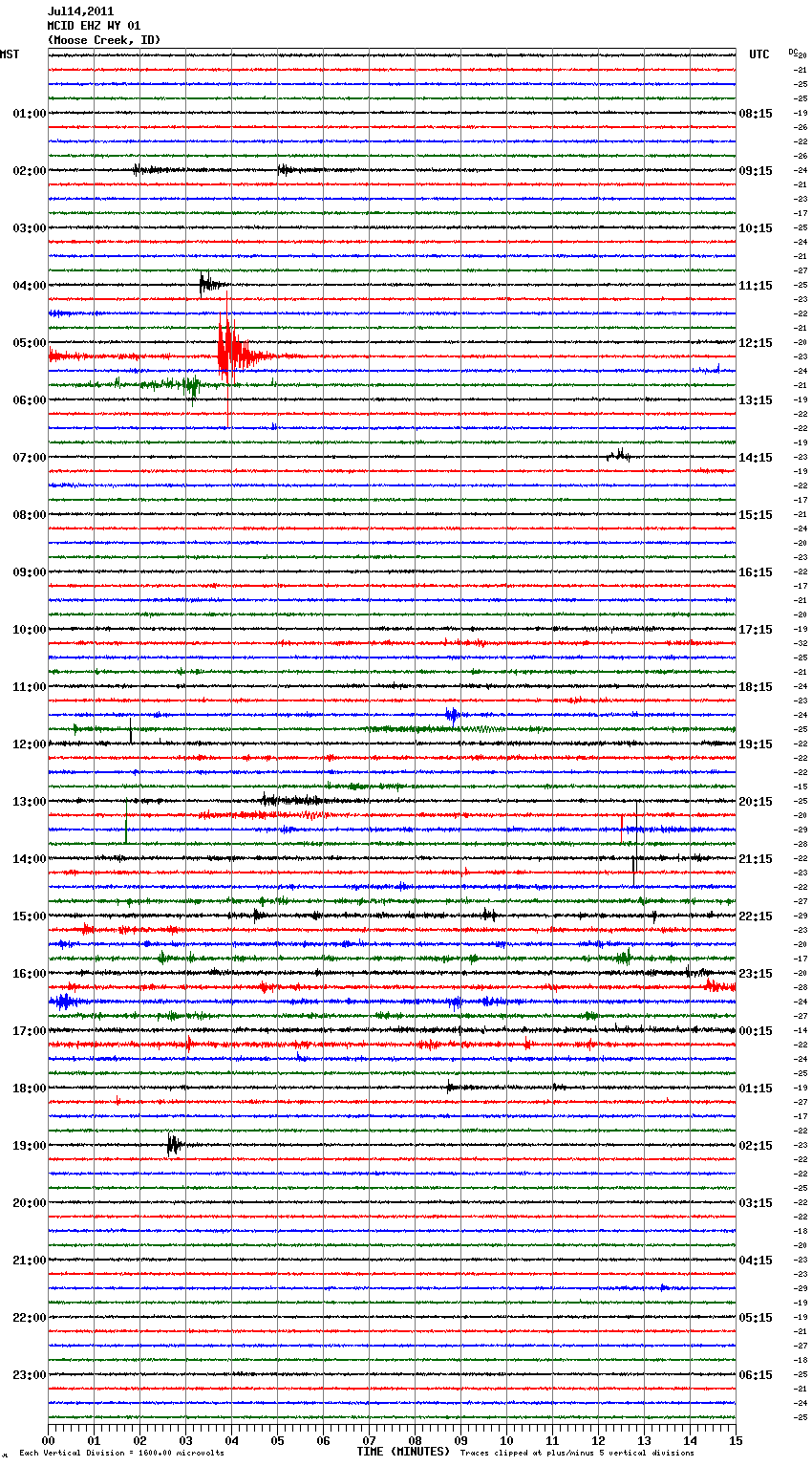812x1466 pixels.
Task: Select the 18:00 MST hour label
Action: [x=30, y=1089]
